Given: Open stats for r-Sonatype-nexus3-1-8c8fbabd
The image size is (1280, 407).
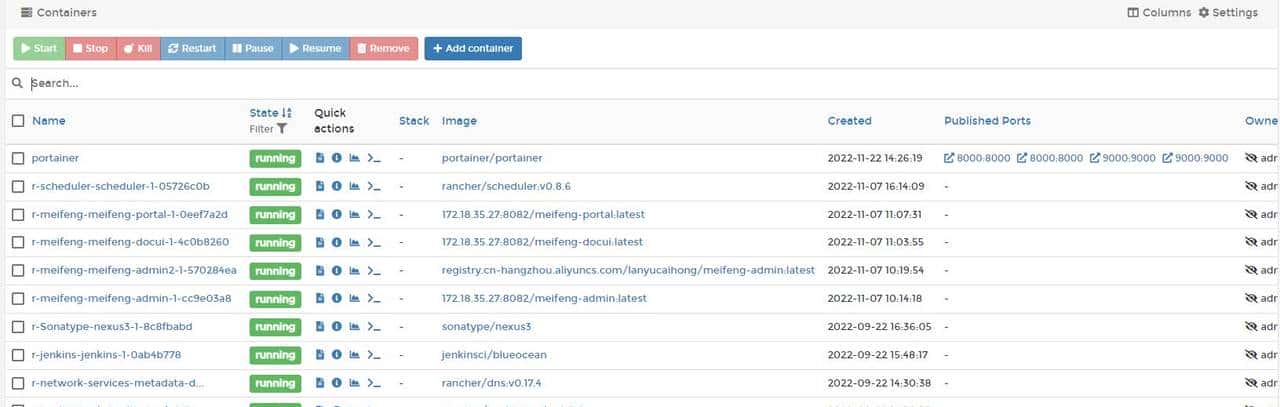Looking at the screenshot, I should tap(354, 326).
